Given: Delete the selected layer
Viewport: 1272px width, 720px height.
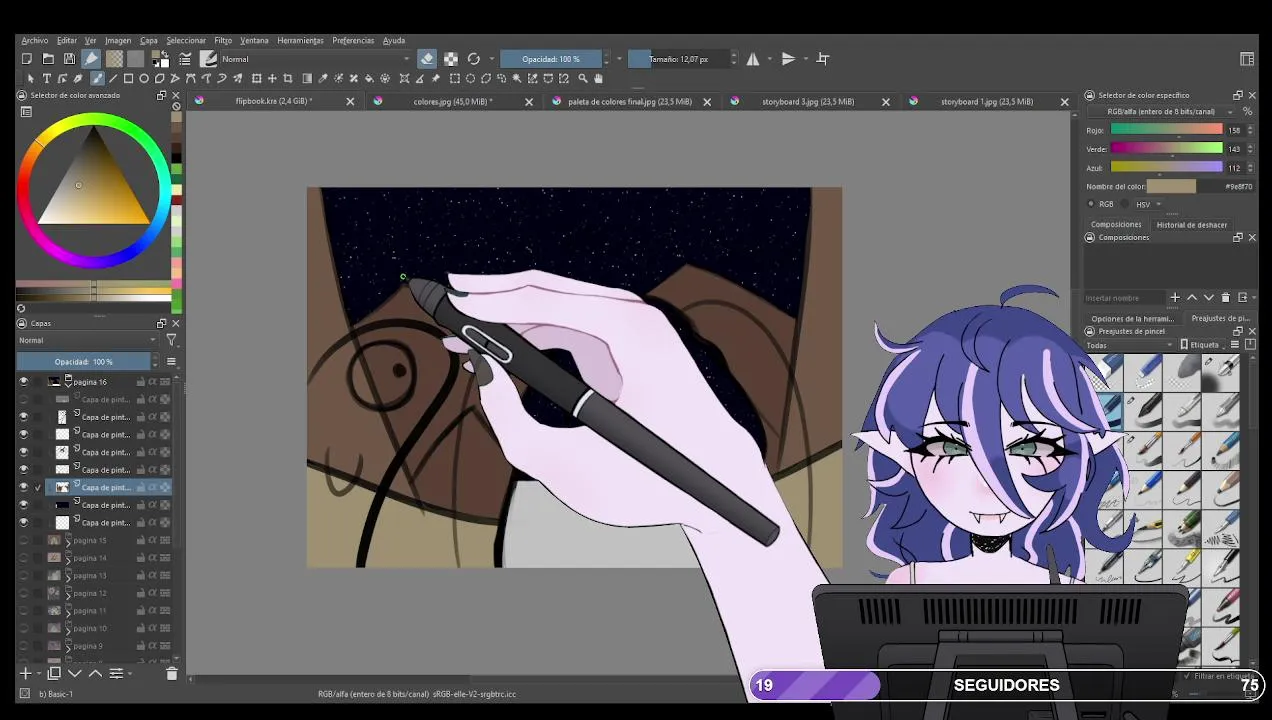Looking at the screenshot, I should [x=171, y=674].
